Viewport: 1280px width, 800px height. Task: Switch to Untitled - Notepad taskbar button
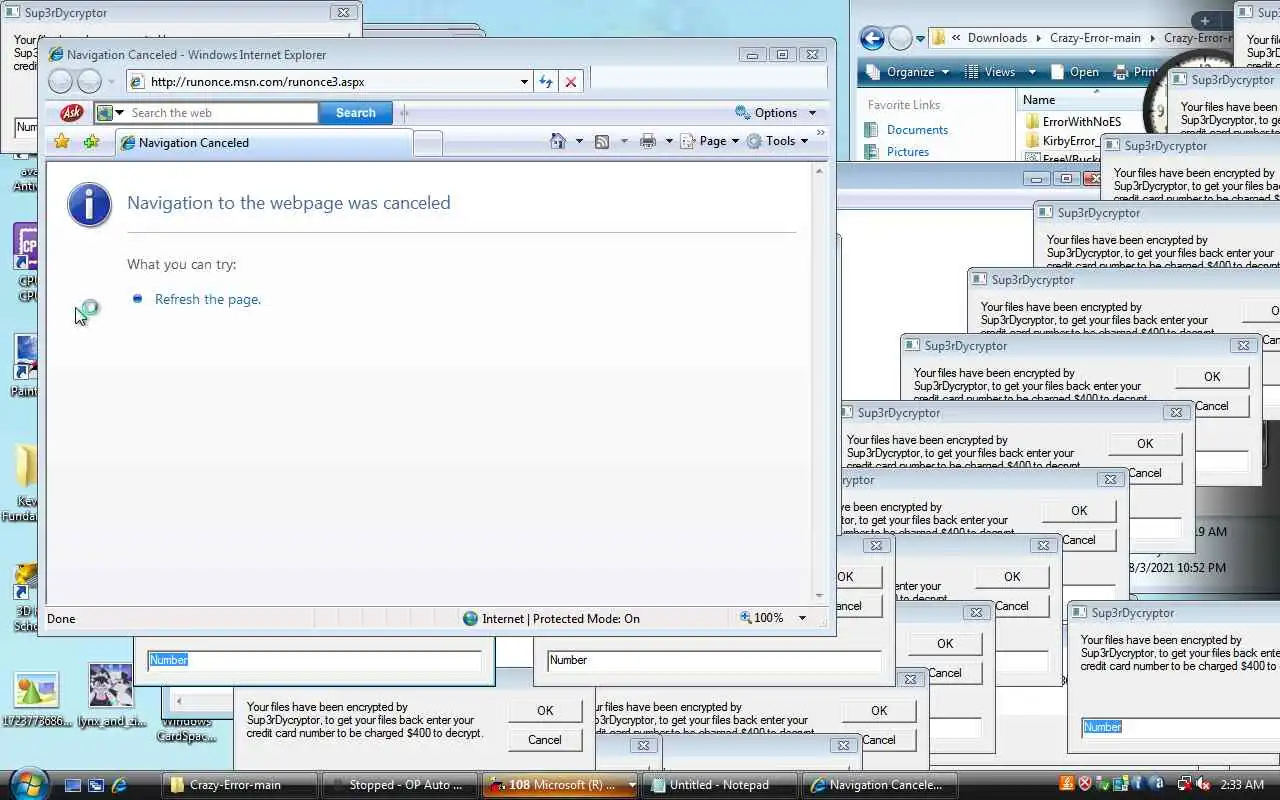tap(719, 785)
